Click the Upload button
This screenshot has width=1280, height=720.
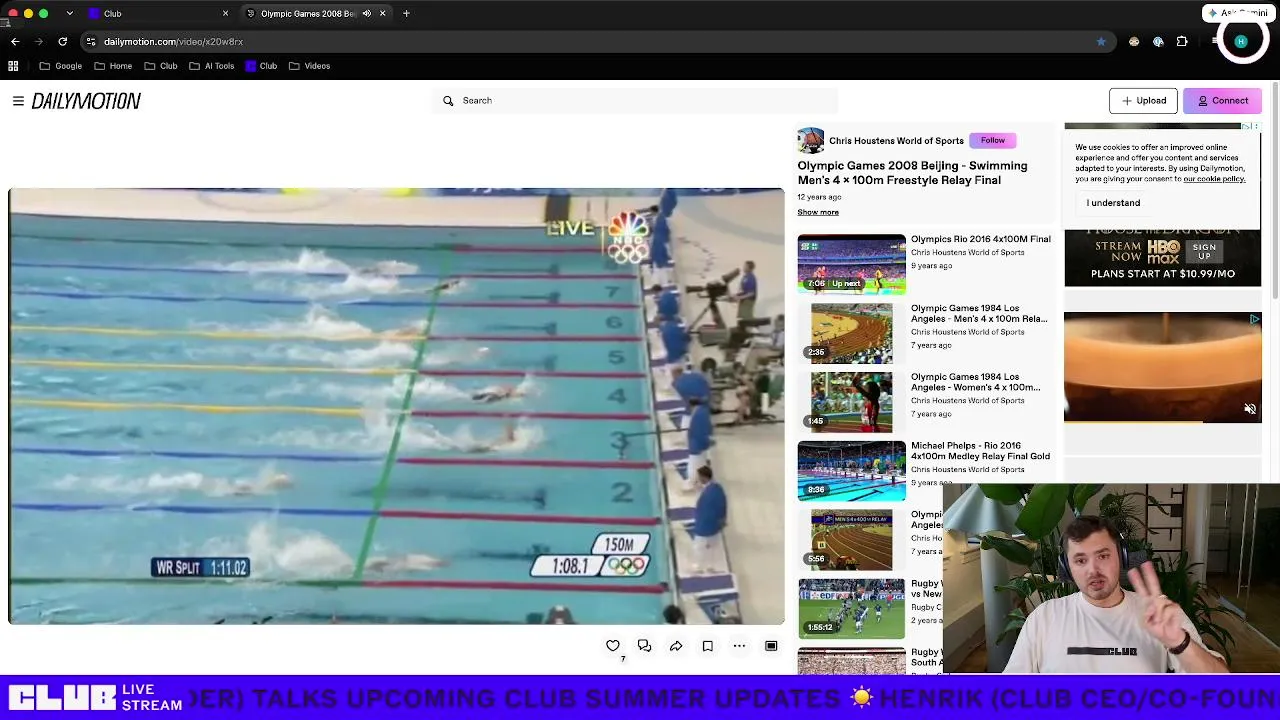tap(1143, 101)
